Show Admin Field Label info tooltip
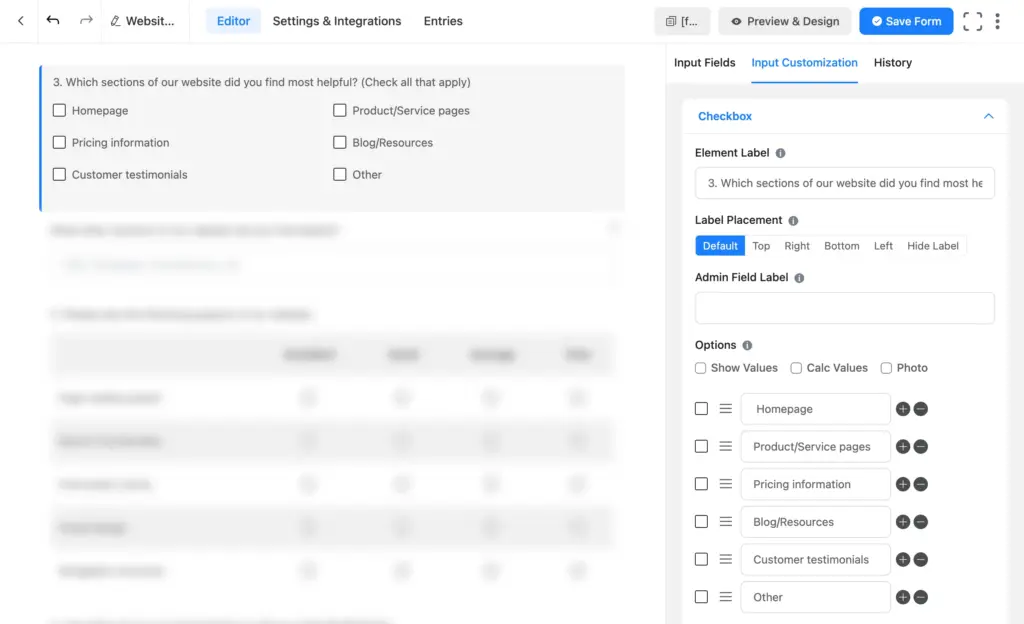The height and width of the screenshot is (624, 1024). (x=799, y=278)
